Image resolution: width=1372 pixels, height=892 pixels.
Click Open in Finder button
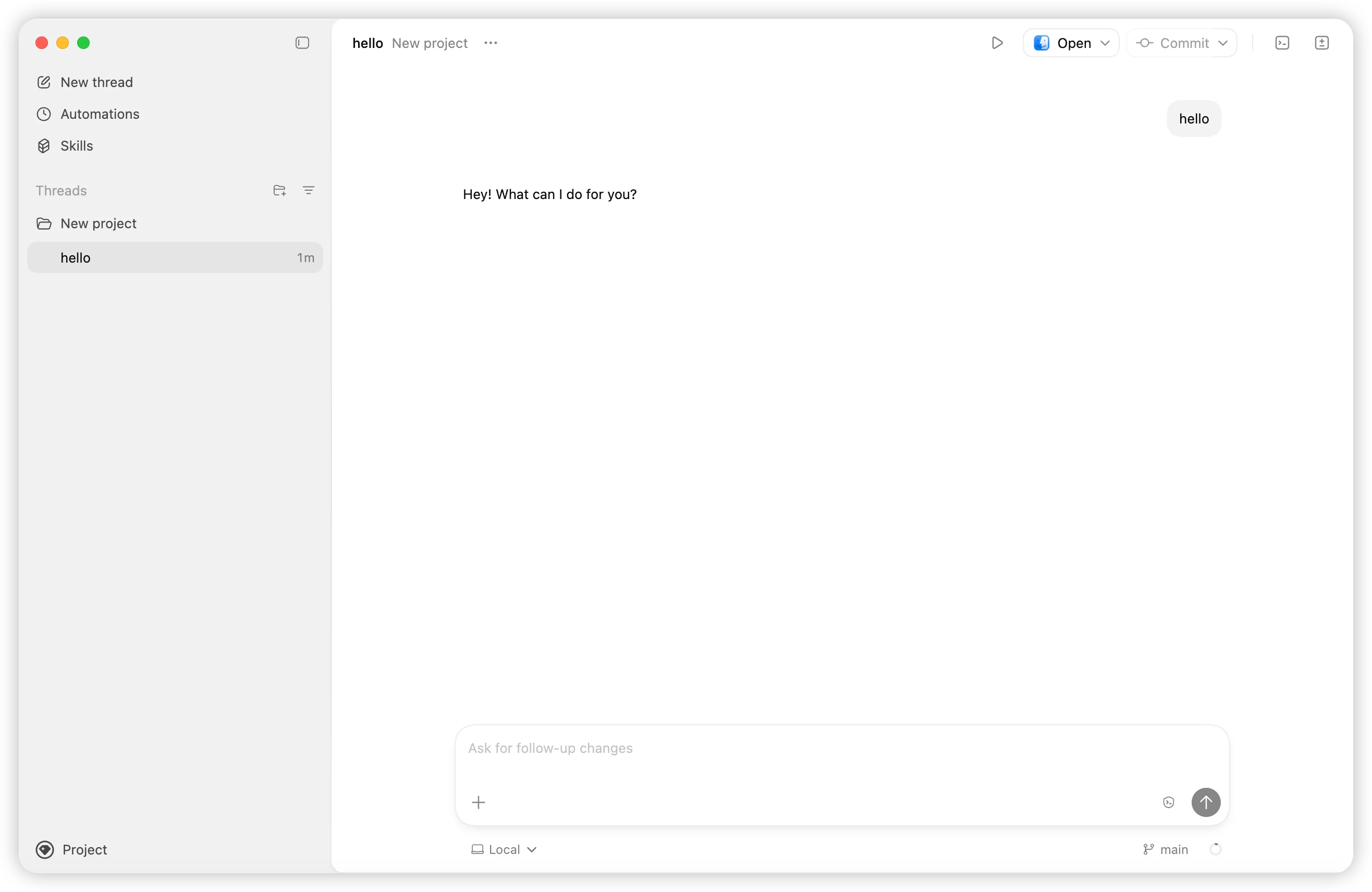click(x=1062, y=43)
